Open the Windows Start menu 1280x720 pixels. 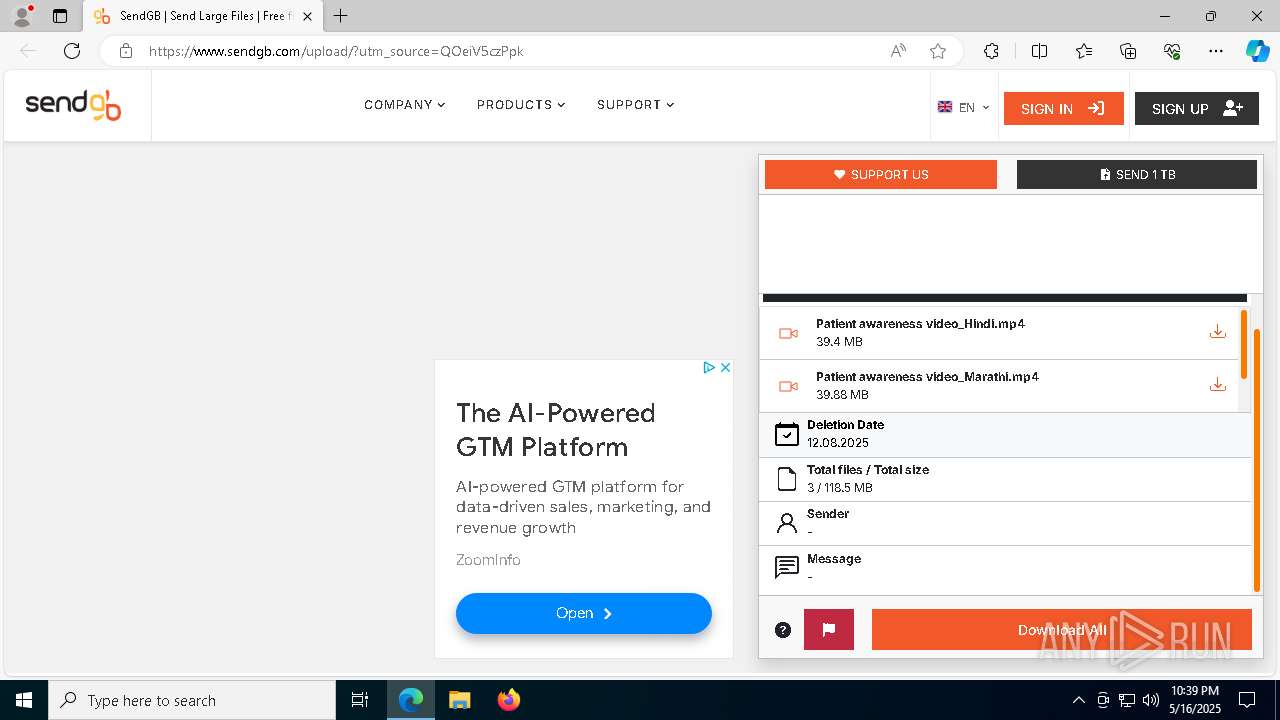[24, 700]
